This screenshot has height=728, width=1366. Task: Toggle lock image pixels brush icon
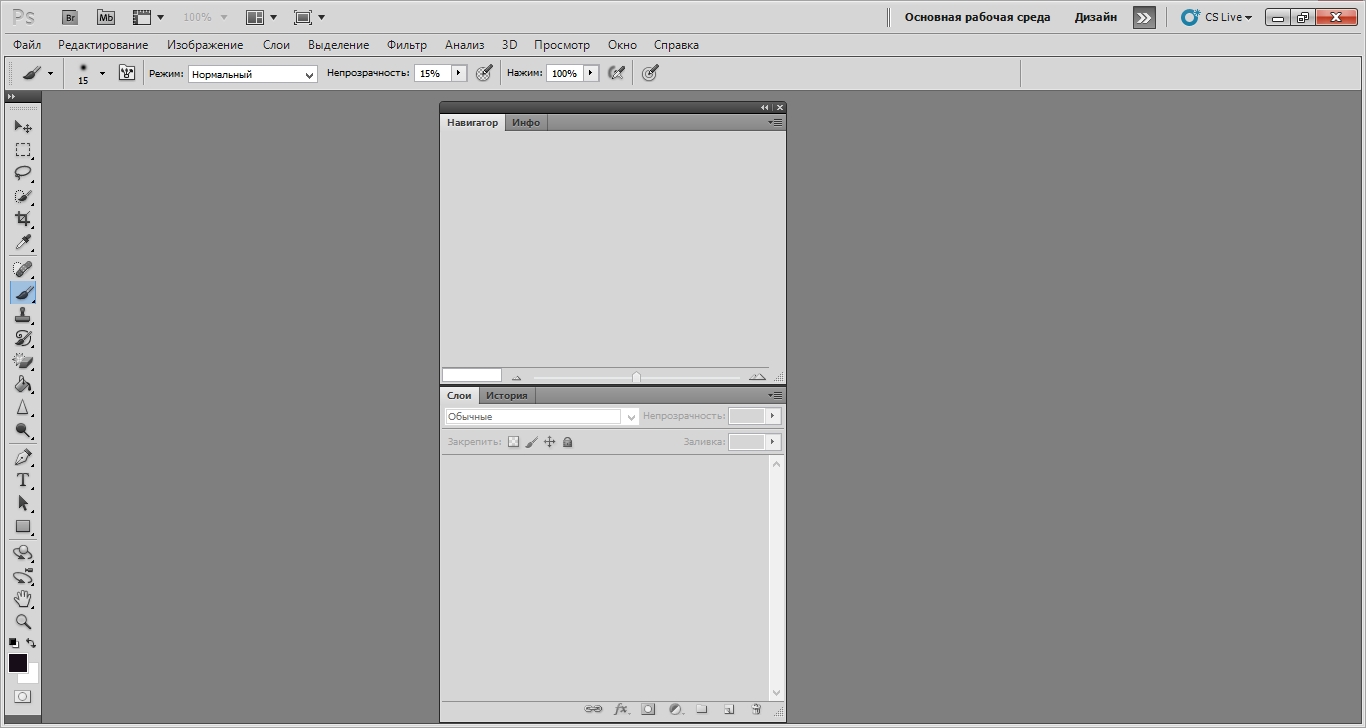532,441
